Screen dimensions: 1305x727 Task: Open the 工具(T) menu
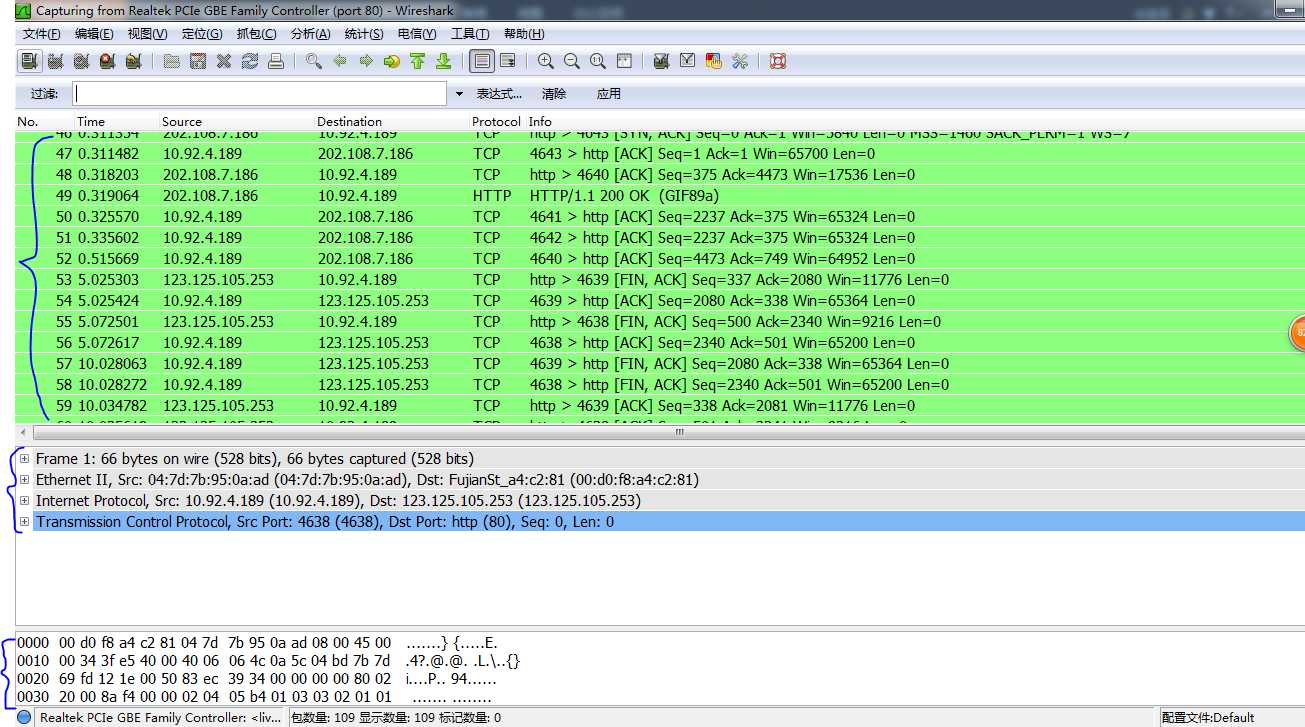pyautogui.click(x=470, y=34)
